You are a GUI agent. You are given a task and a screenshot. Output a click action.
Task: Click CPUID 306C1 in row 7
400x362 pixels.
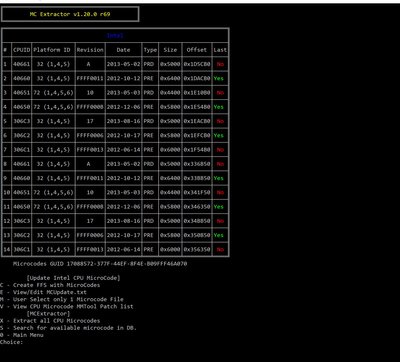click(x=22, y=150)
